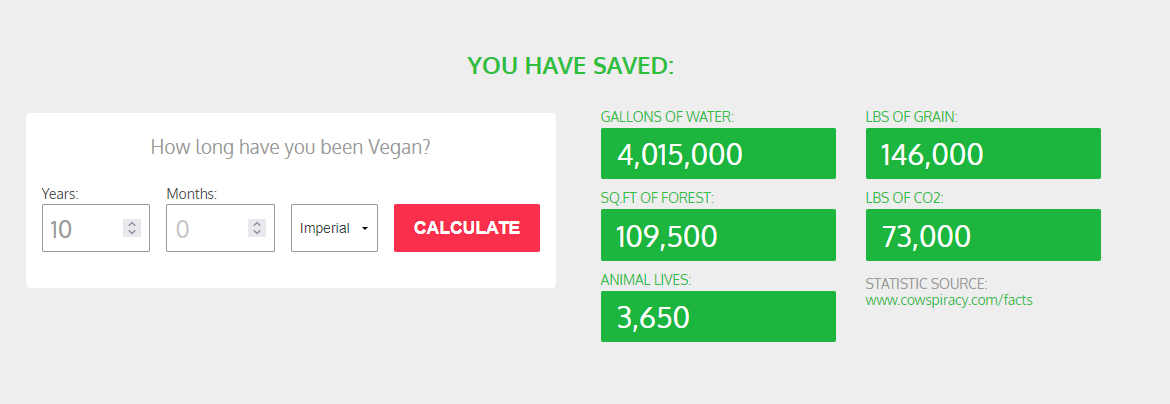
Task: Click the Years number input field
Action: [x=82, y=228]
